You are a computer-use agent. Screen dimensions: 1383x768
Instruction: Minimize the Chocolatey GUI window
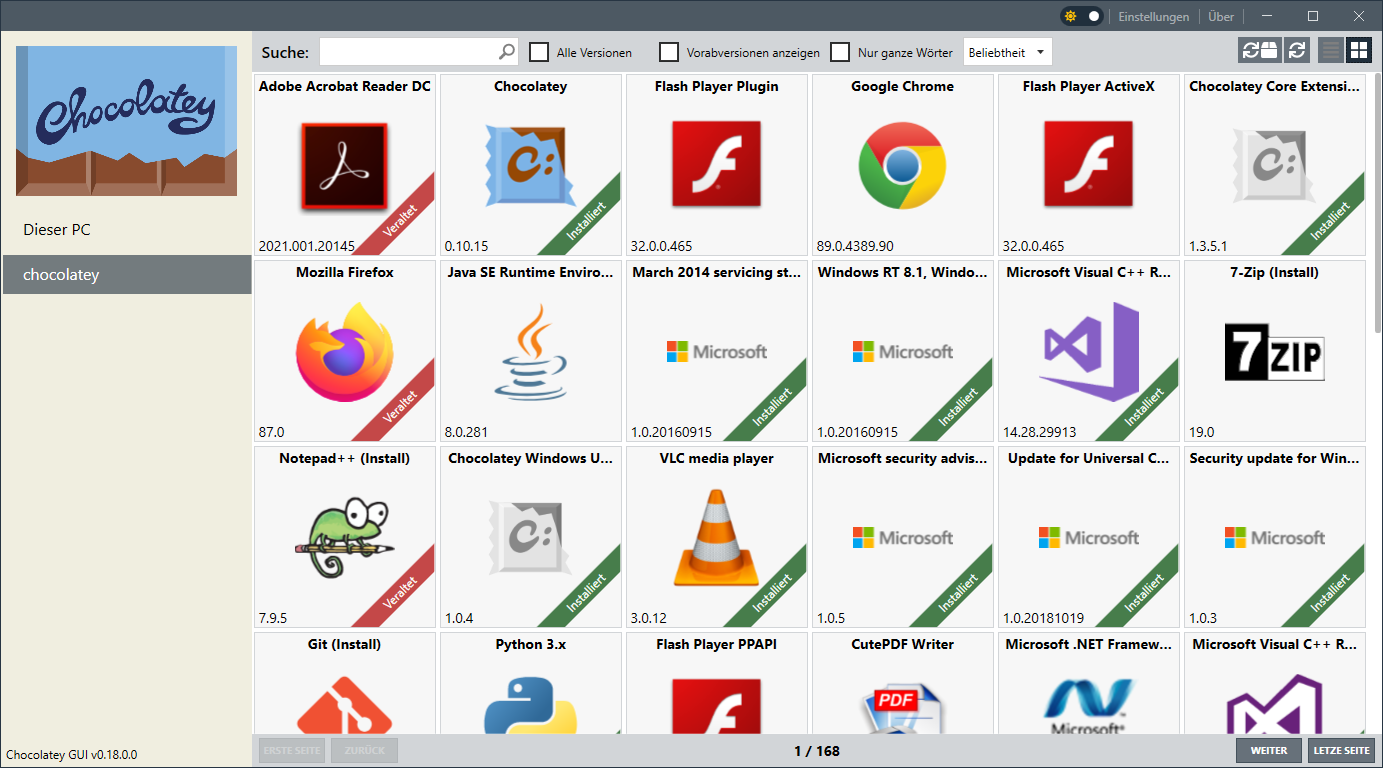pos(1267,16)
